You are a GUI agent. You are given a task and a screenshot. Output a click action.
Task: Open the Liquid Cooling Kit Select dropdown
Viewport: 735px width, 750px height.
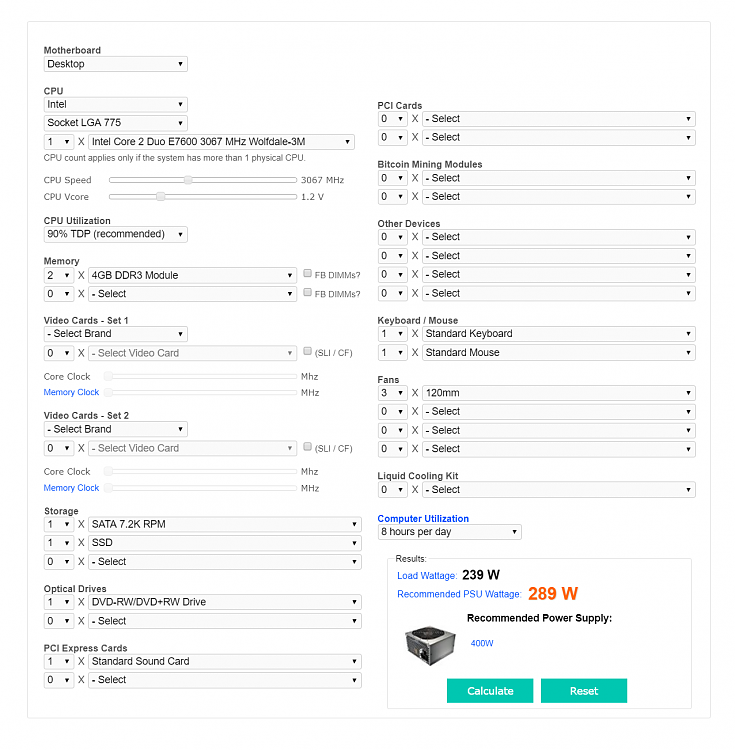(559, 490)
